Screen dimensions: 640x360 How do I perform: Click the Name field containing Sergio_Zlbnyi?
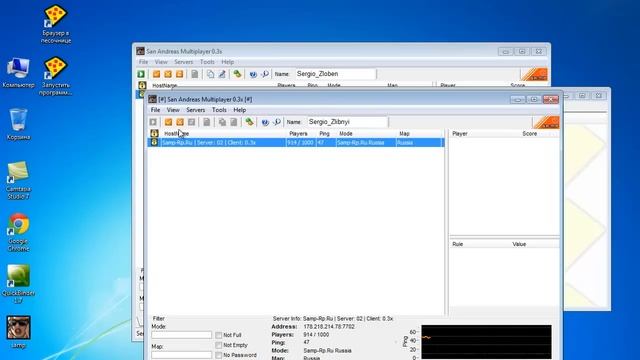click(347, 122)
